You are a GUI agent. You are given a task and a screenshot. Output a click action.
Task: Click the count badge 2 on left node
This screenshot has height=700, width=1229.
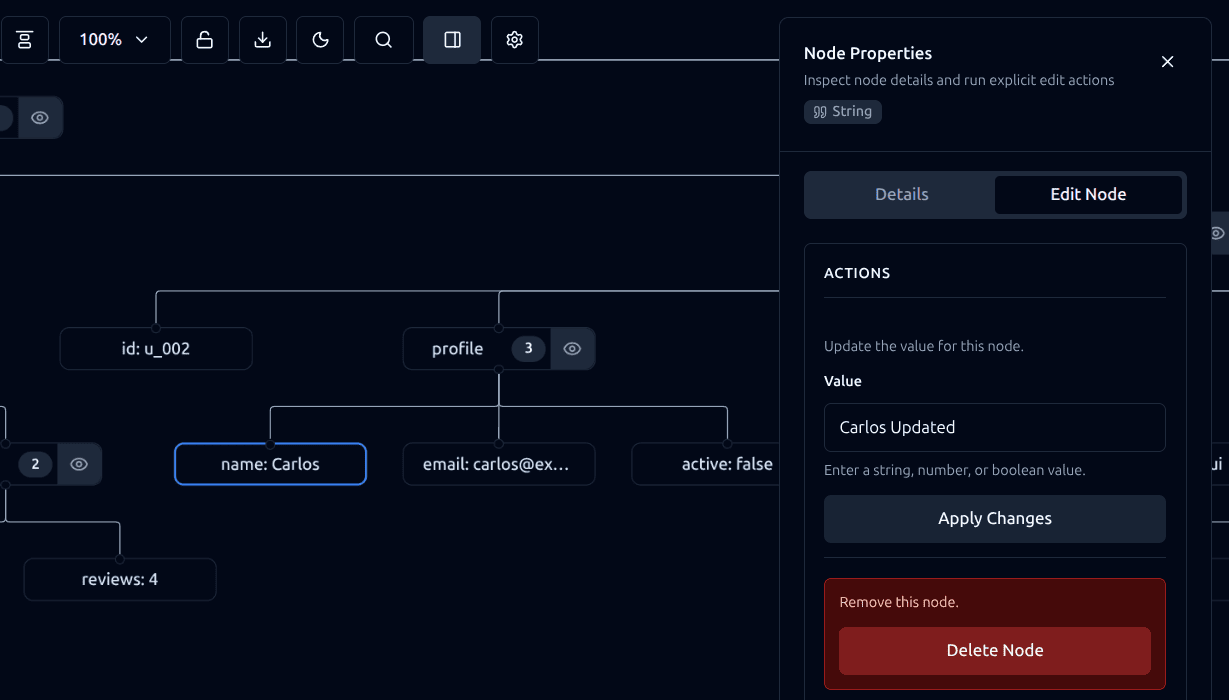pos(35,464)
